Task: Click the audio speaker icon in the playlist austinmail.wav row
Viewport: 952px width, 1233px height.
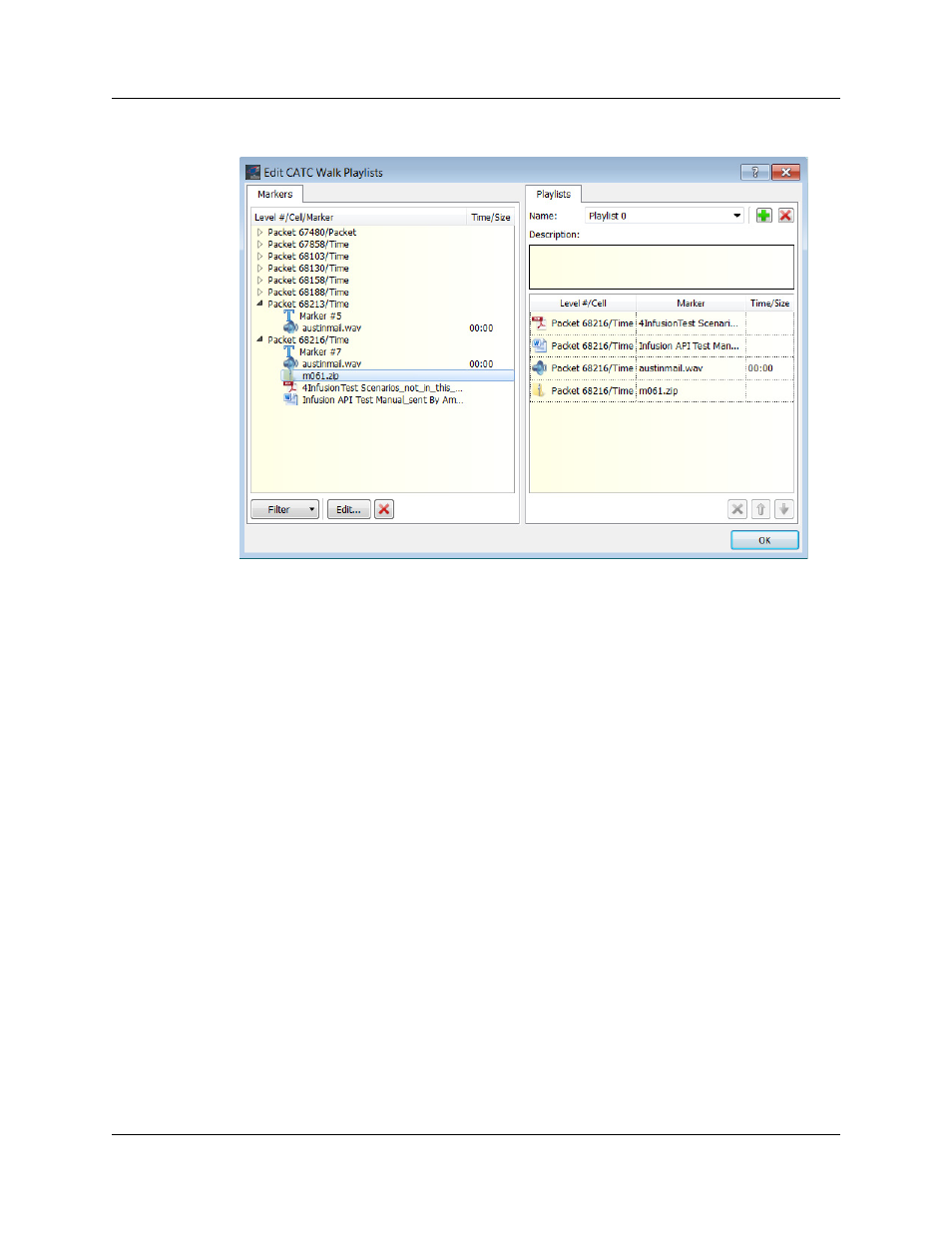Action: [x=539, y=368]
